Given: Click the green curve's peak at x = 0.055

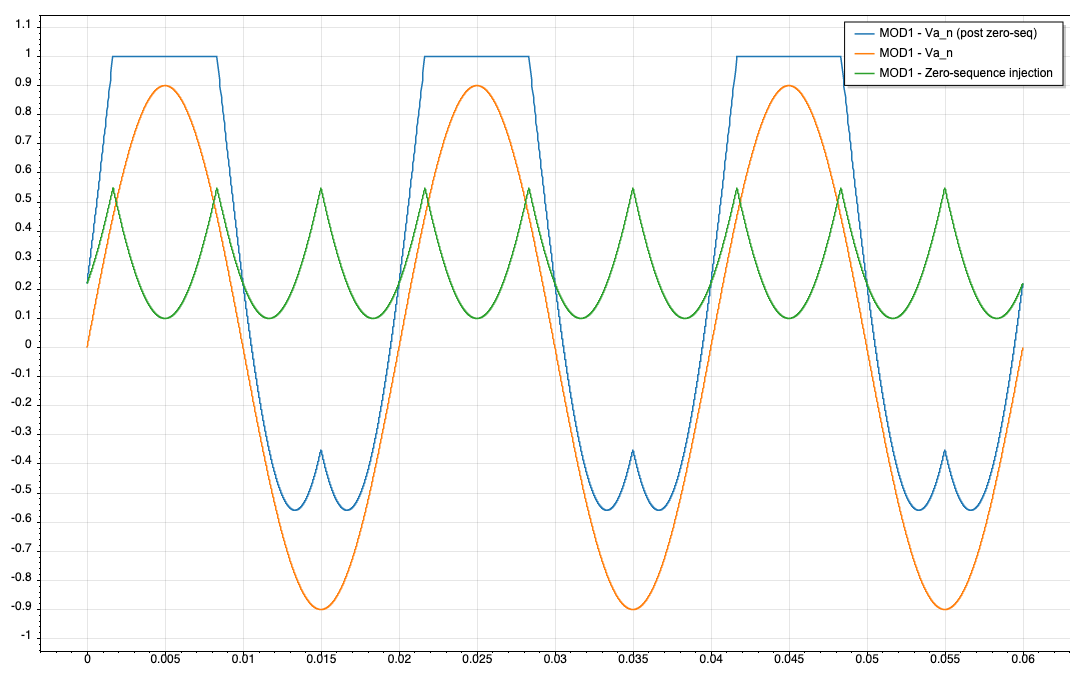Looking at the screenshot, I should pos(945,188).
